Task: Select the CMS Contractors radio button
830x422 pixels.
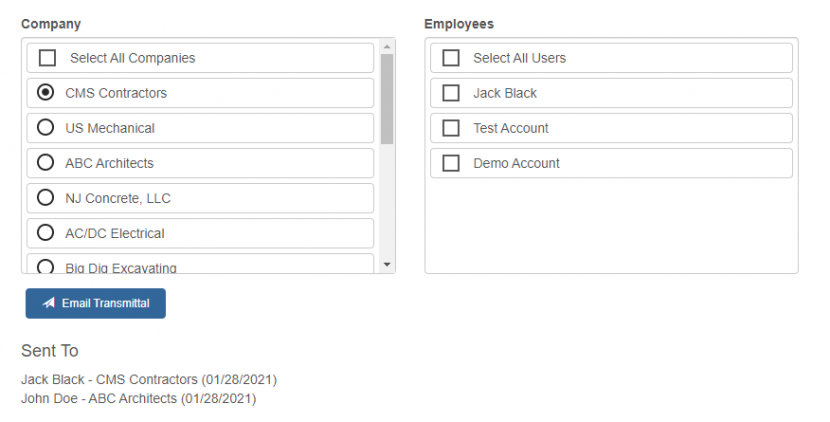Action: pos(45,93)
